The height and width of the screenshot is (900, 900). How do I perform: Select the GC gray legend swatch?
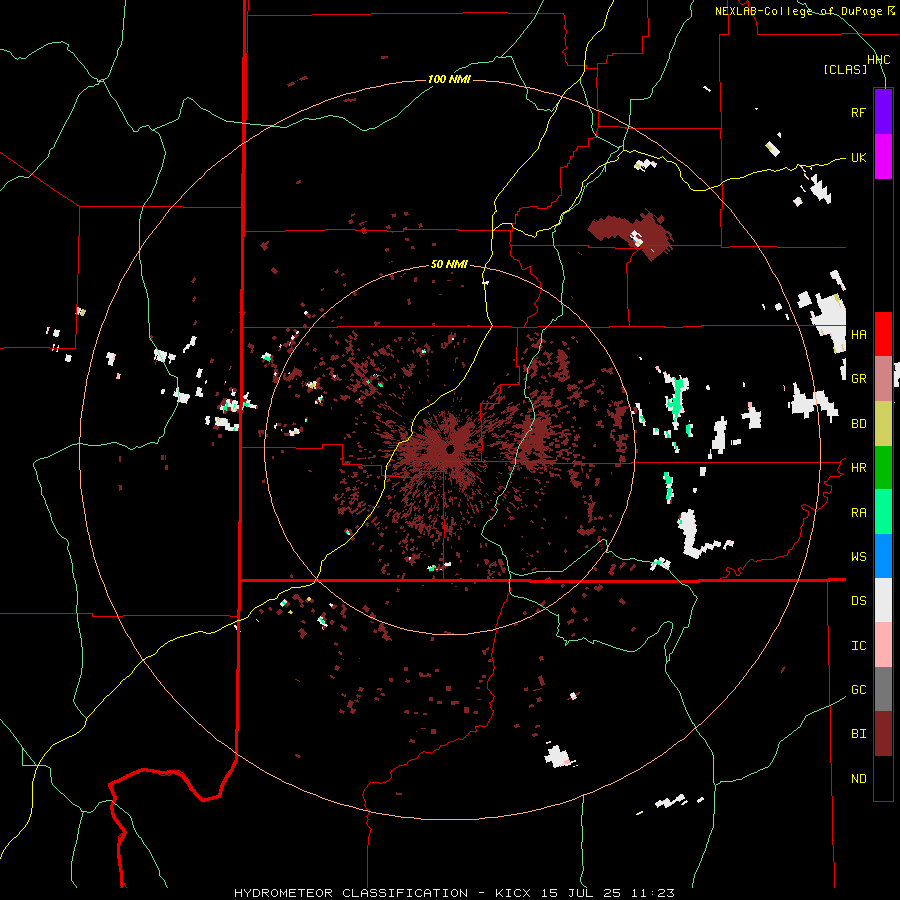click(x=883, y=689)
